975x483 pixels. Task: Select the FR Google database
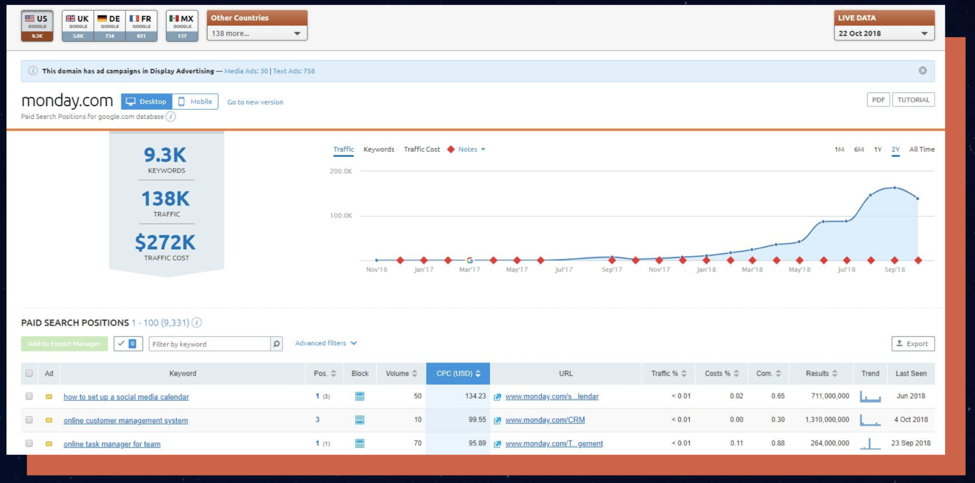pyautogui.click(x=141, y=26)
